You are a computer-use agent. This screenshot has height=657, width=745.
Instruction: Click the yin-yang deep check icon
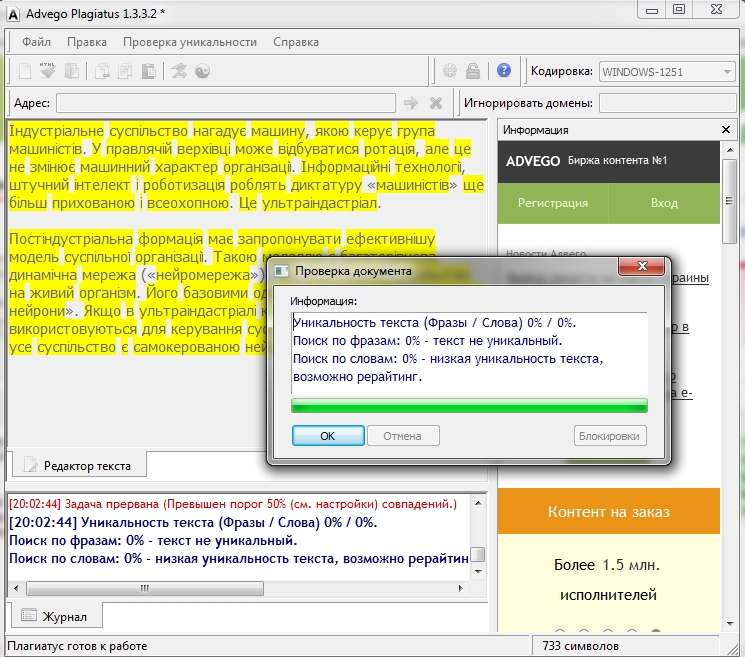pos(202,71)
